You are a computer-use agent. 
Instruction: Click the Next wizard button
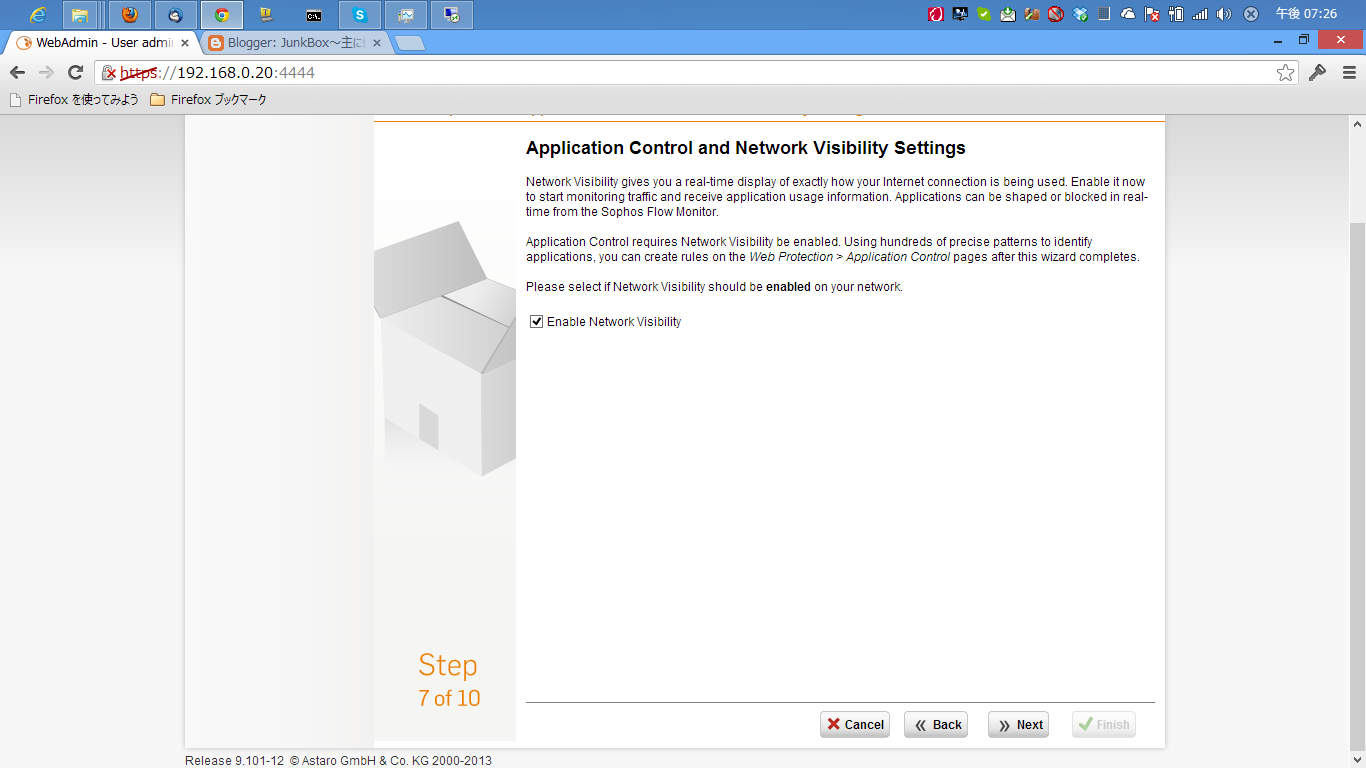point(1018,724)
